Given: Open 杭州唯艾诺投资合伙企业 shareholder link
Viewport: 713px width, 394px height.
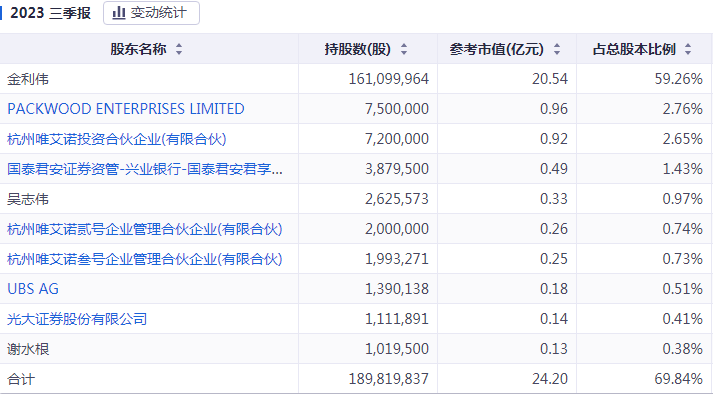Looking at the screenshot, I should pos(117,139).
